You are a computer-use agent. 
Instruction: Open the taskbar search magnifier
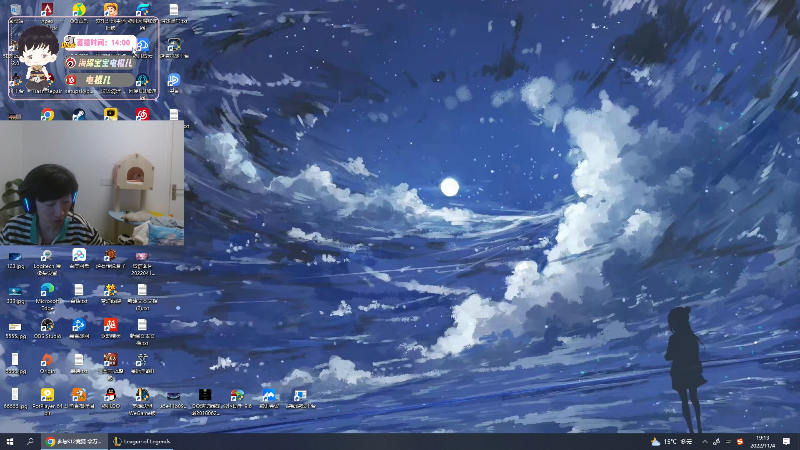[30, 441]
